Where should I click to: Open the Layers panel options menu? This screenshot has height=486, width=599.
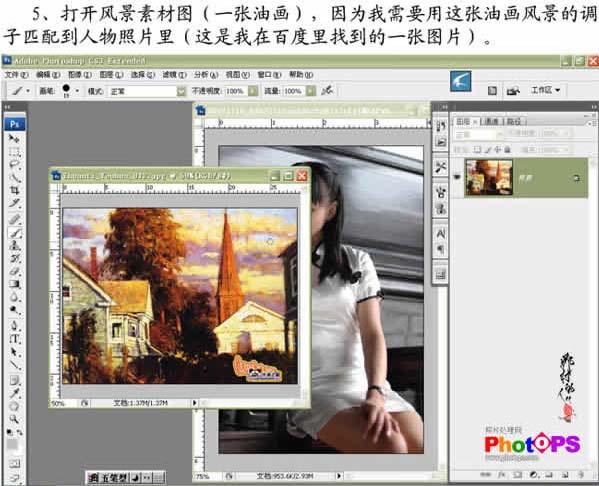point(591,122)
